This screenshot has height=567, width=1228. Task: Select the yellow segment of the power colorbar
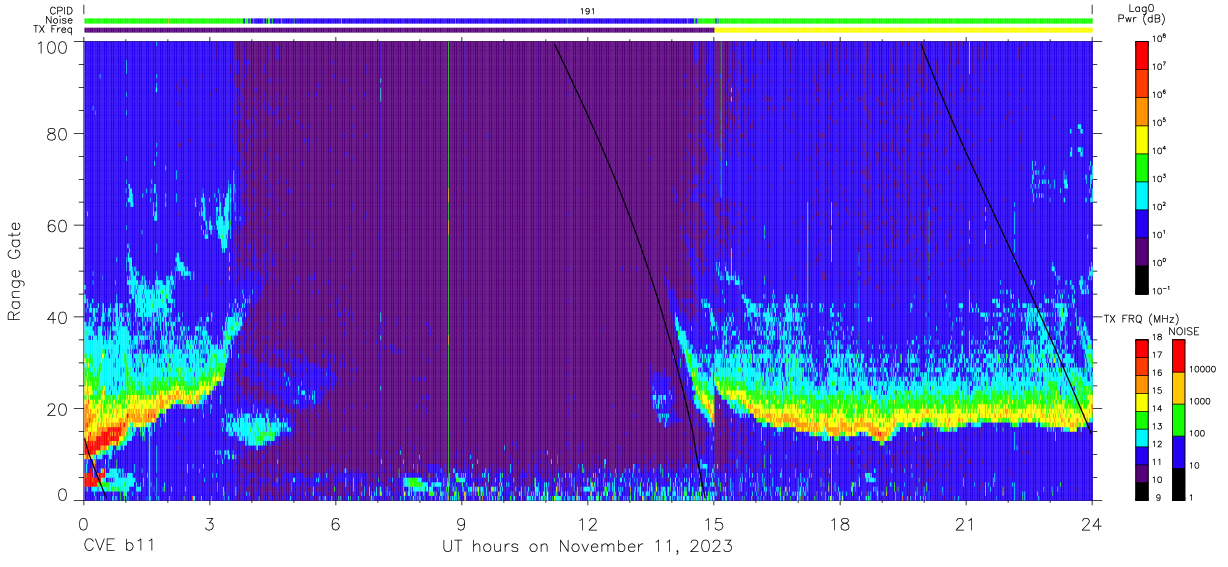point(1142,139)
